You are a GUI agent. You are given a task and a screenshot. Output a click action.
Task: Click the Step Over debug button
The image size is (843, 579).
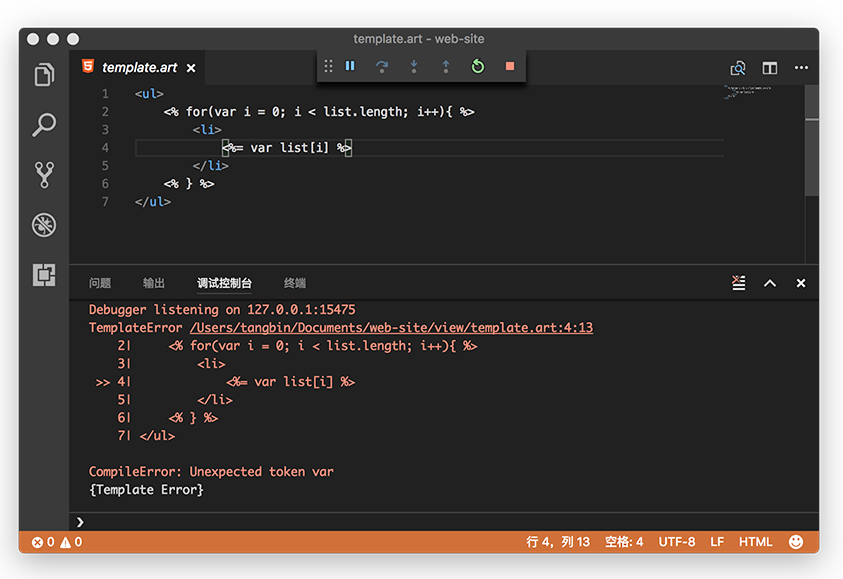point(382,66)
